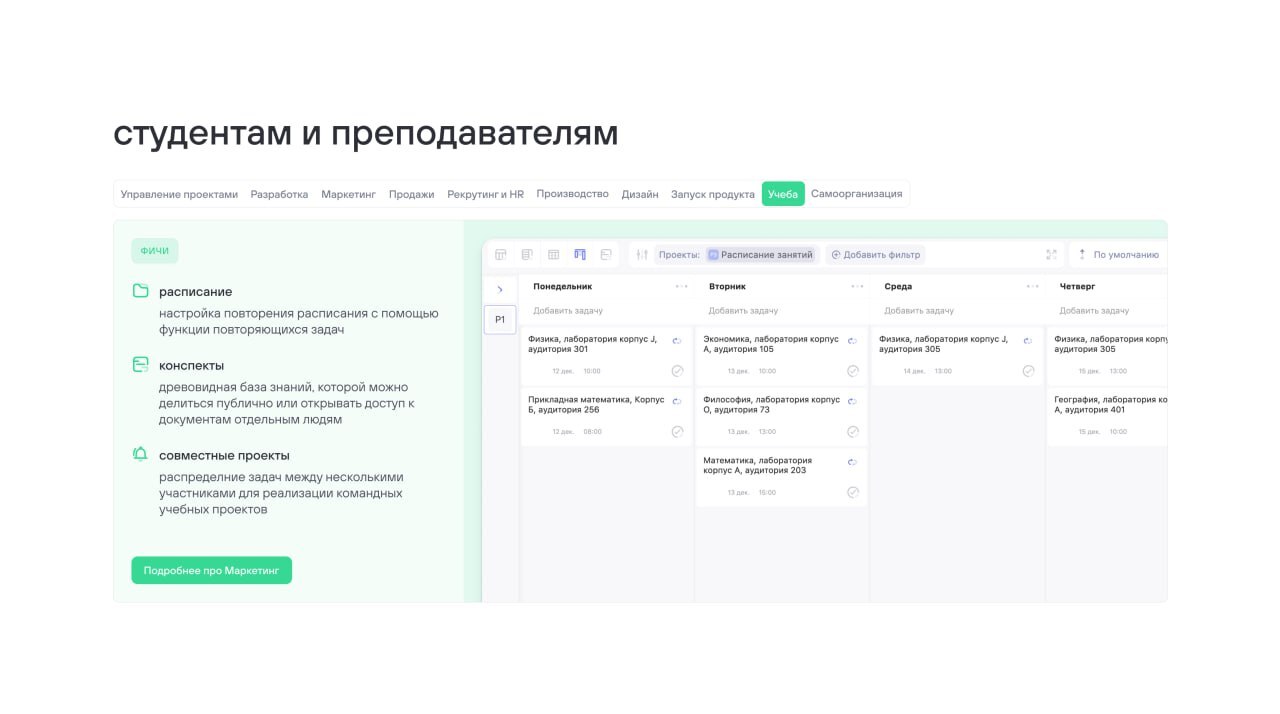Click Добавить задачу field under Вторник
The height and width of the screenshot is (714, 1280).
[x=743, y=311]
